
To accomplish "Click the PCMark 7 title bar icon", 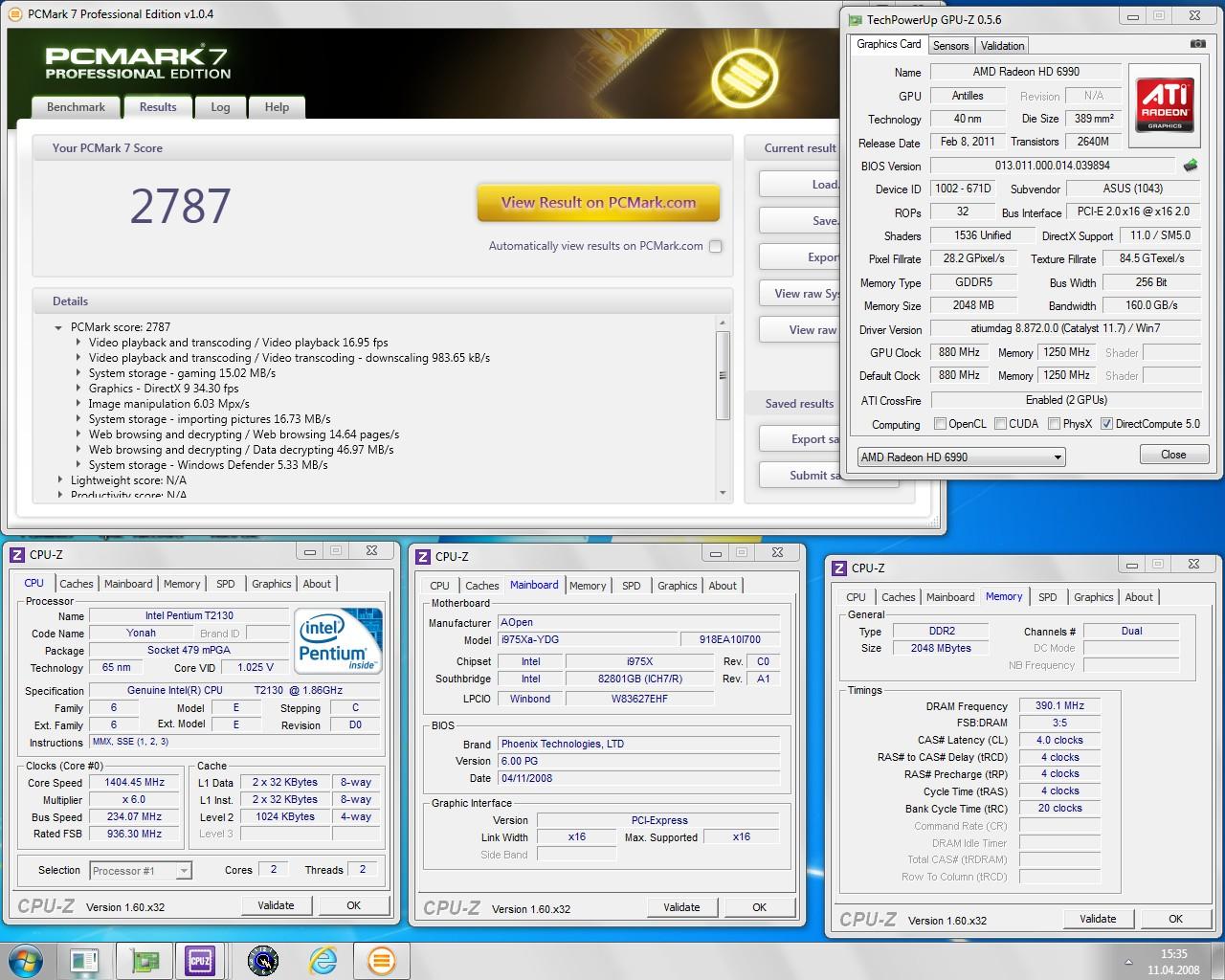I will pos(16,13).
